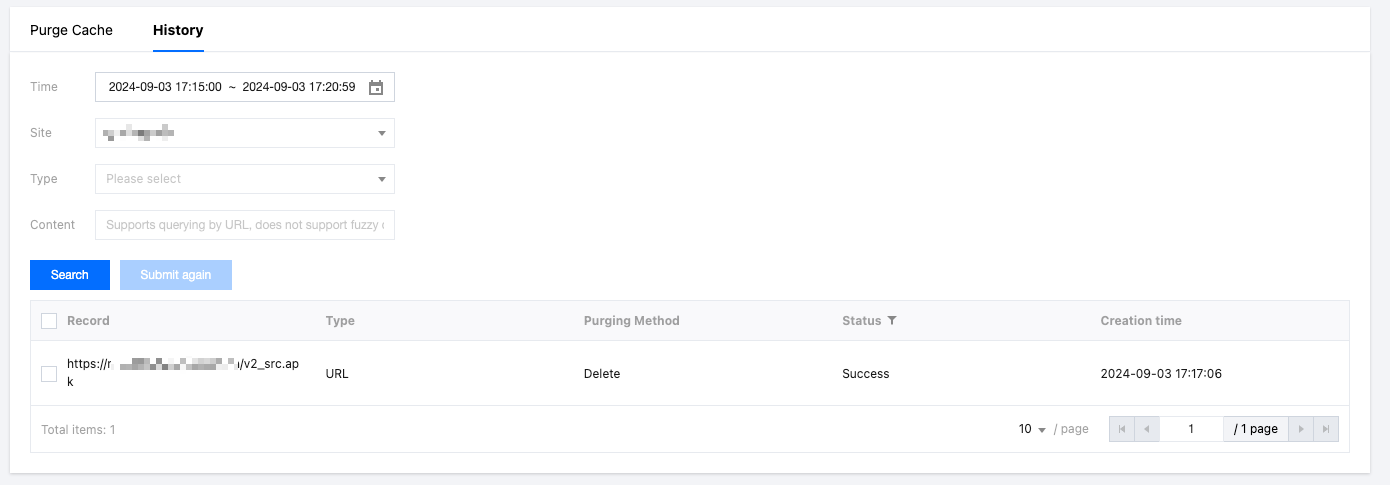Focus the Content URL query field
The width and height of the screenshot is (1390, 485).
click(245, 225)
